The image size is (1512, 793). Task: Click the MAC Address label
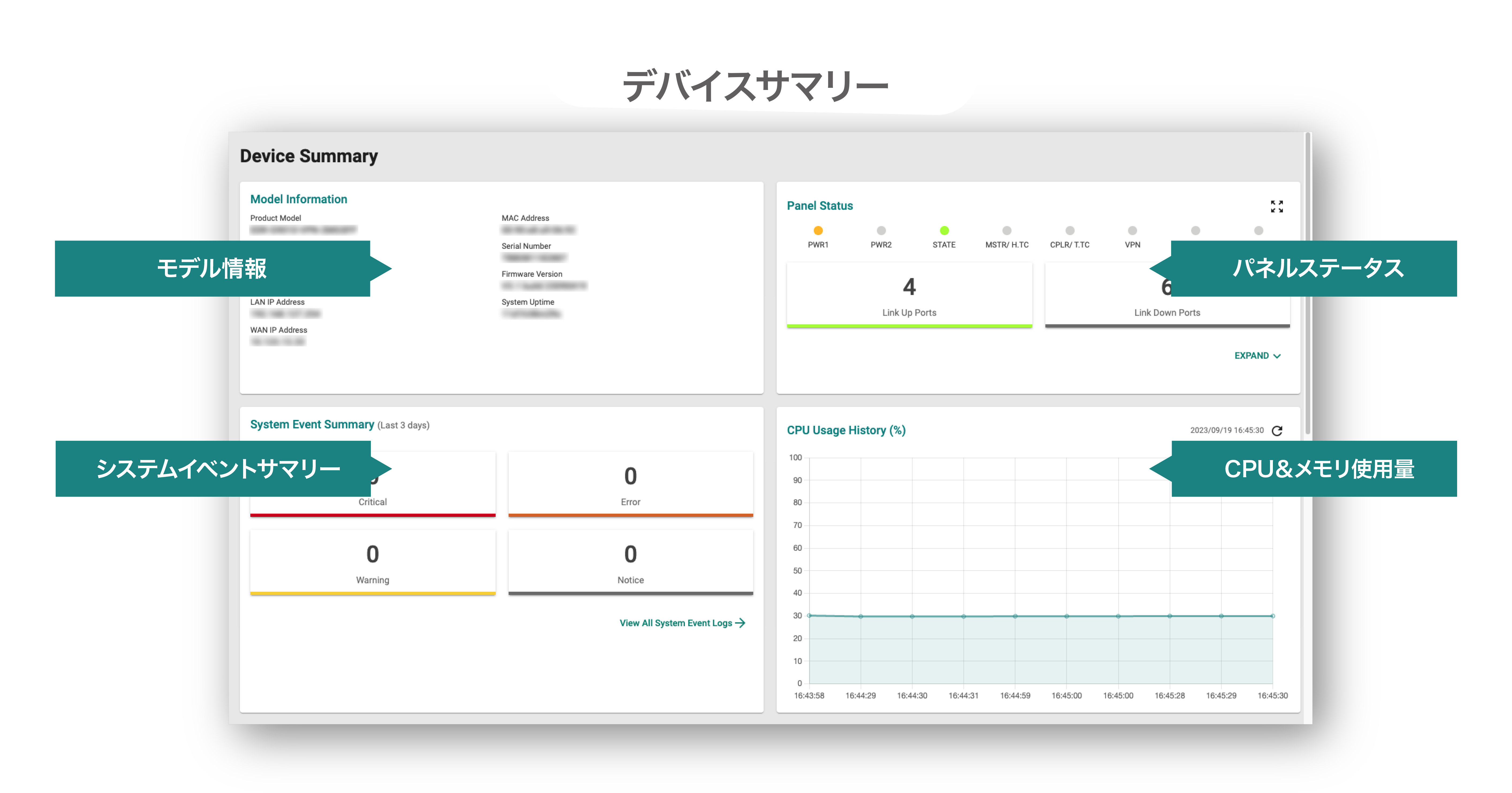coord(525,218)
